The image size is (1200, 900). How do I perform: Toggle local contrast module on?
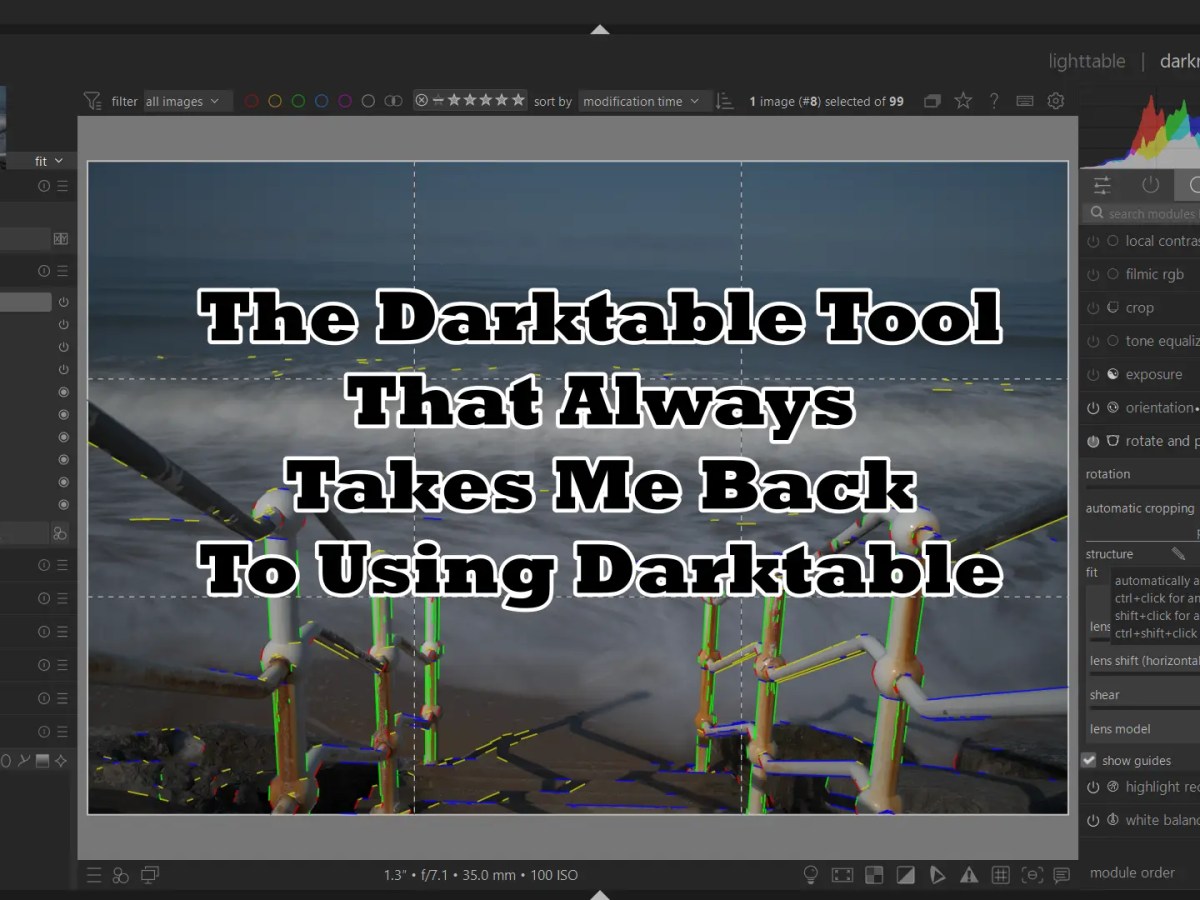1093,241
